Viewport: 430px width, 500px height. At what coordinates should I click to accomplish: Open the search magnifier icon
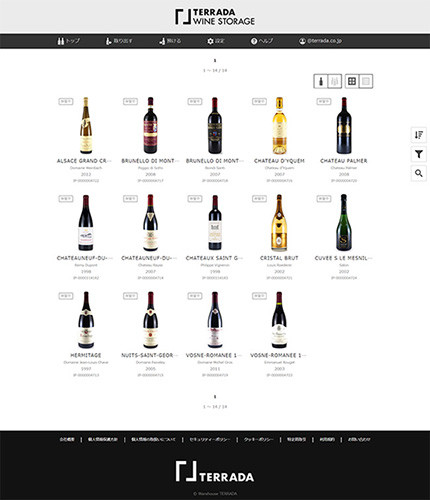[x=419, y=173]
